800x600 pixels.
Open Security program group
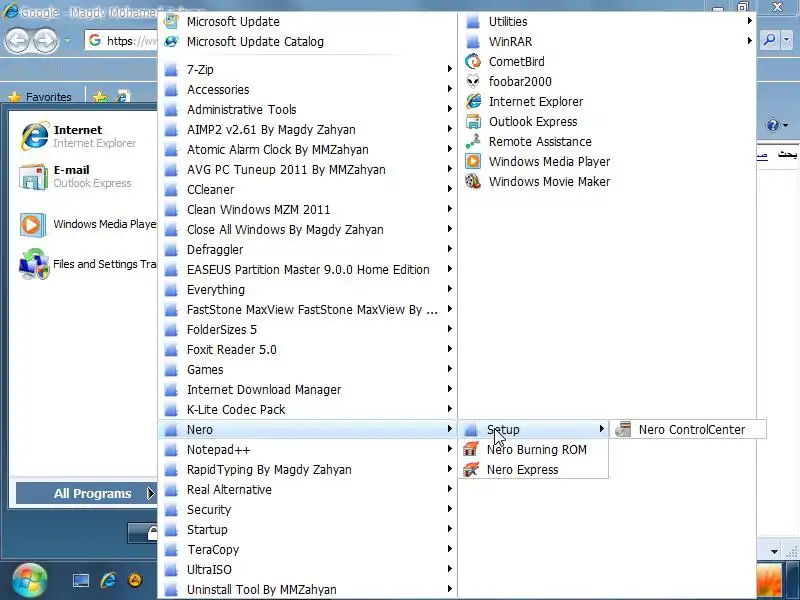coord(308,509)
